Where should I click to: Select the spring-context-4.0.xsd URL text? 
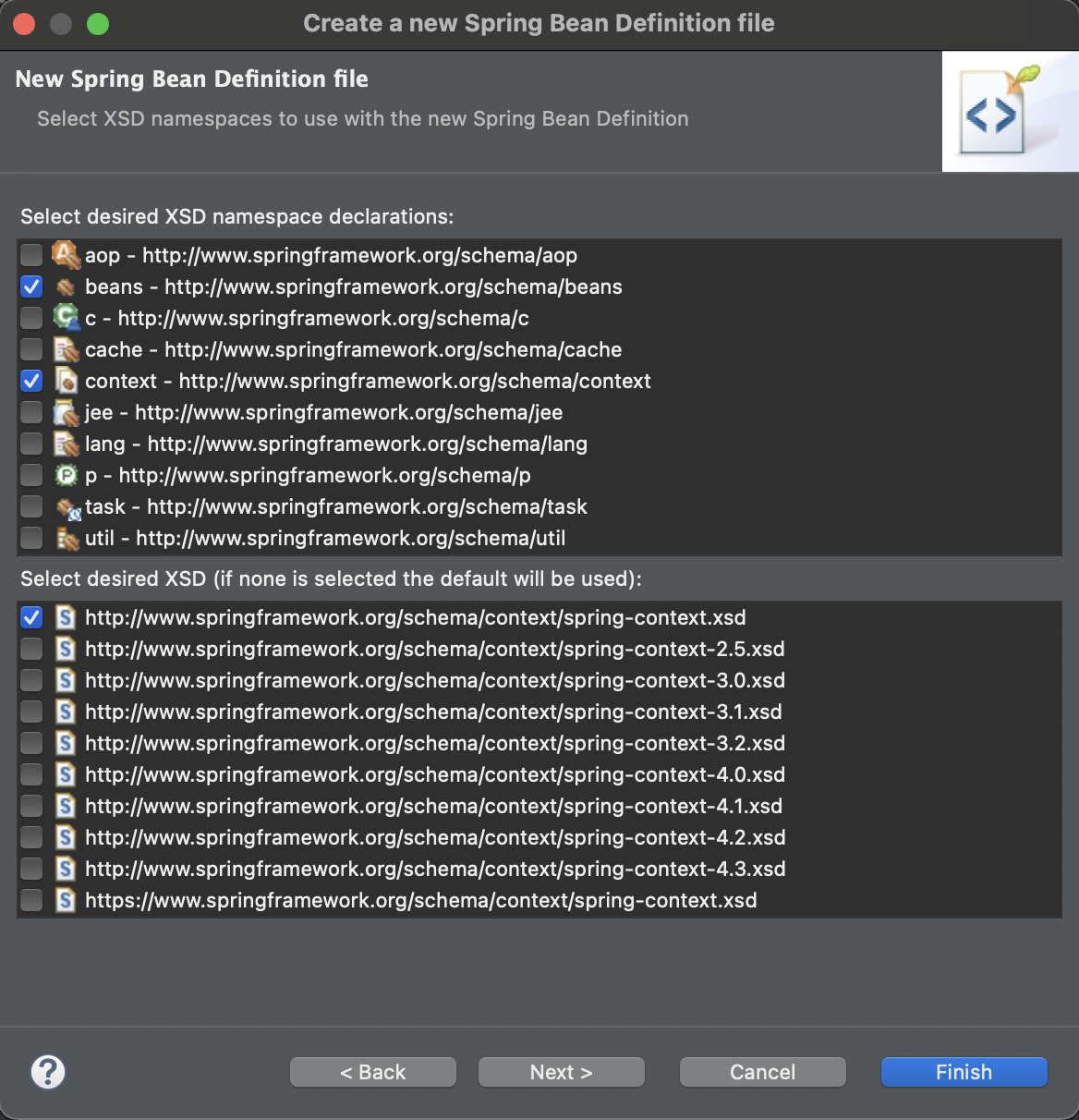point(435,774)
